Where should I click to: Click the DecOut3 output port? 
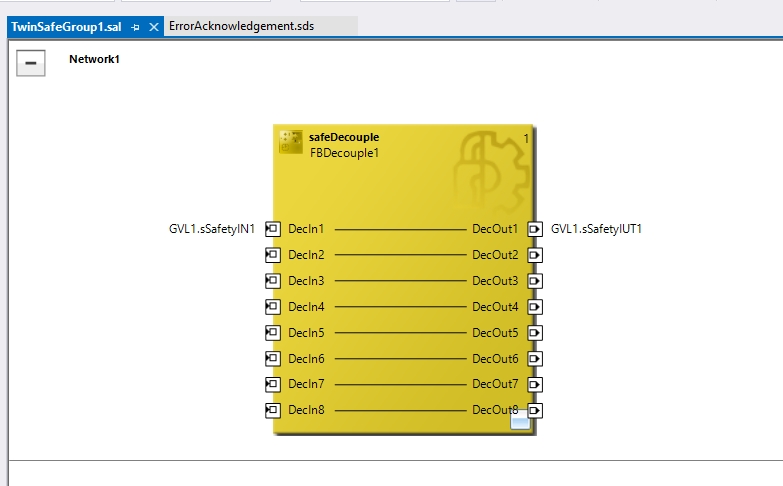point(535,281)
